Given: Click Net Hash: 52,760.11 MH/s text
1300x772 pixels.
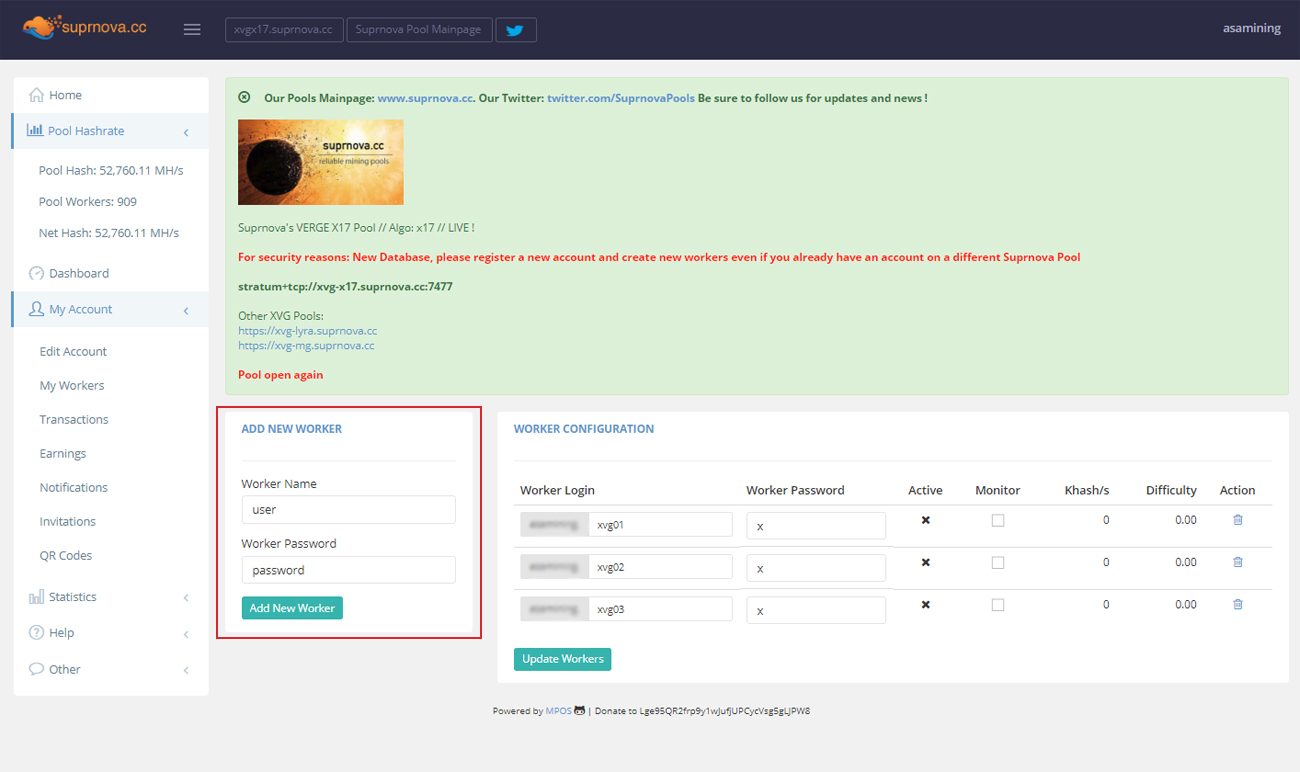Looking at the screenshot, I should click(109, 233).
